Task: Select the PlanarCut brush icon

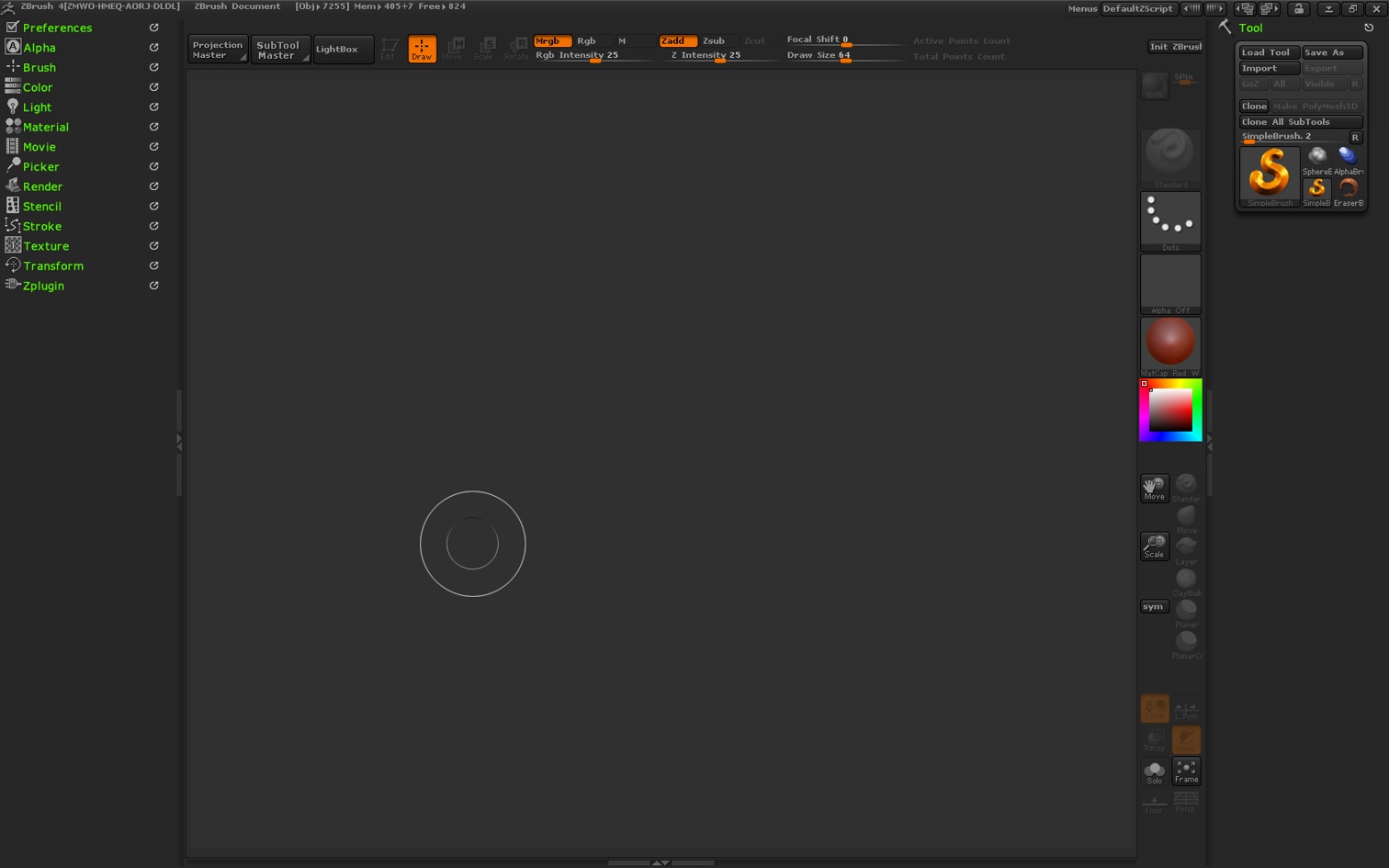Action: pos(1186,644)
